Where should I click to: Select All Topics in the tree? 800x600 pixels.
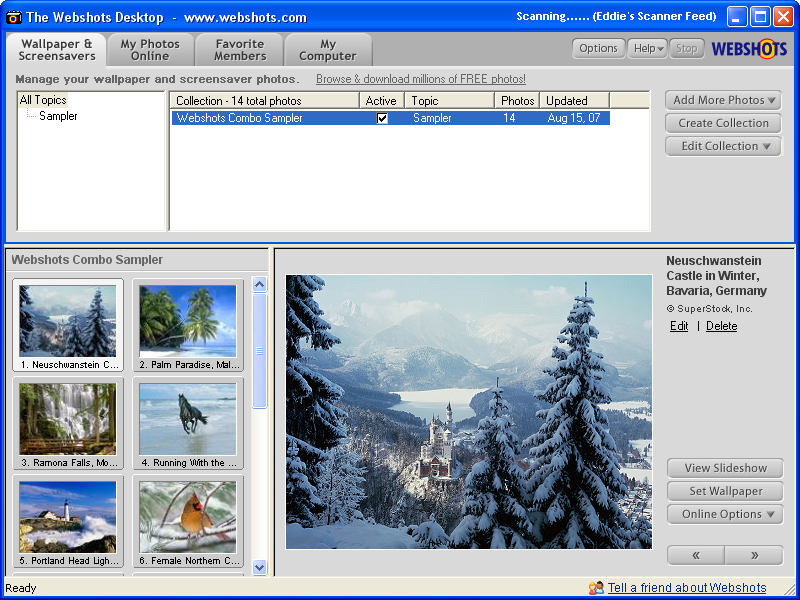coord(43,100)
